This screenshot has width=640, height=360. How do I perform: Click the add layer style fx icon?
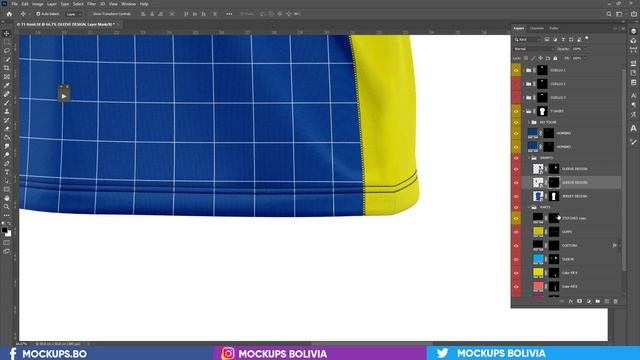571,301
